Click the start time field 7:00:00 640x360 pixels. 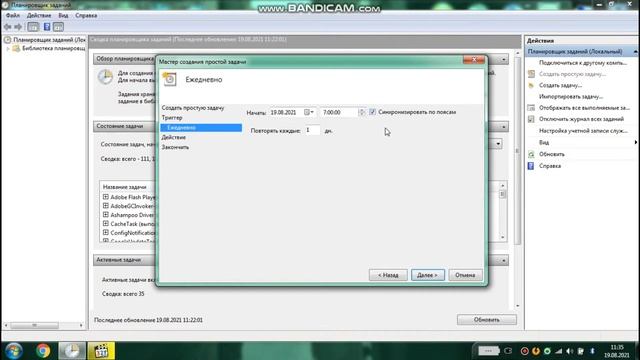[339, 112]
